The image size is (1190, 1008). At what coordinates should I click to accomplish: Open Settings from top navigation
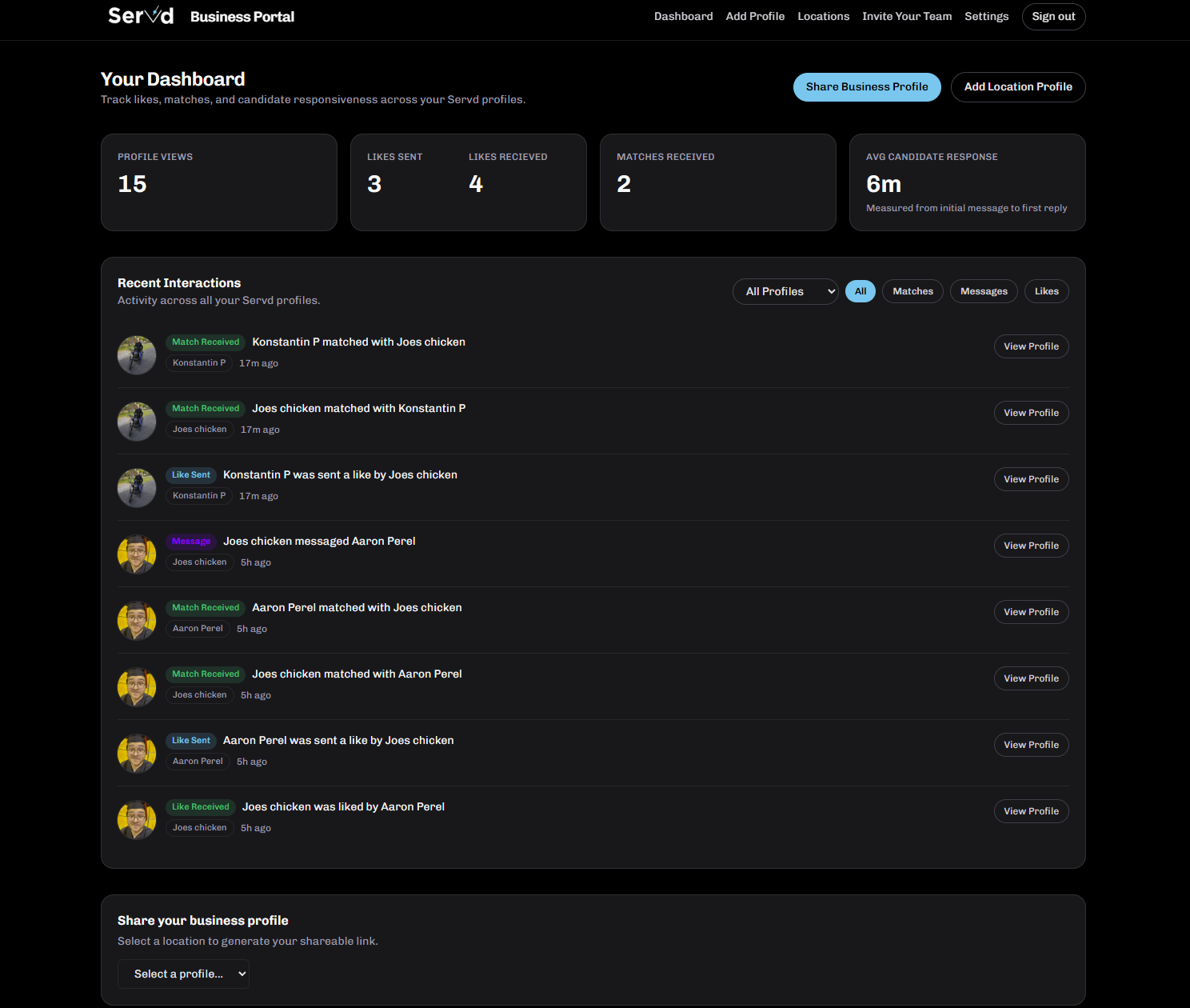pyautogui.click(x=986, y=17)
